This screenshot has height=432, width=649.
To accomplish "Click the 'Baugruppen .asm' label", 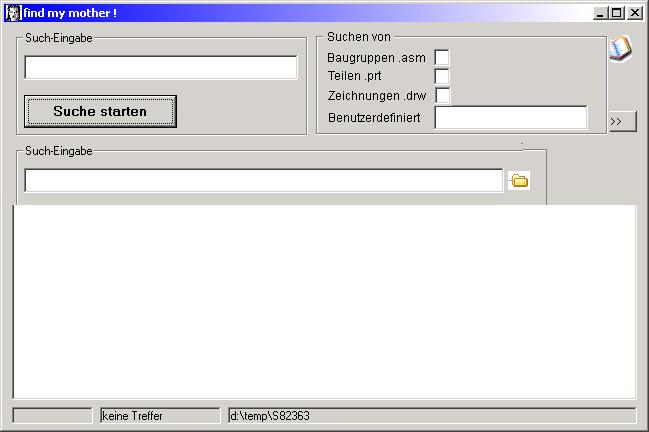I will [x=376, y=58].
